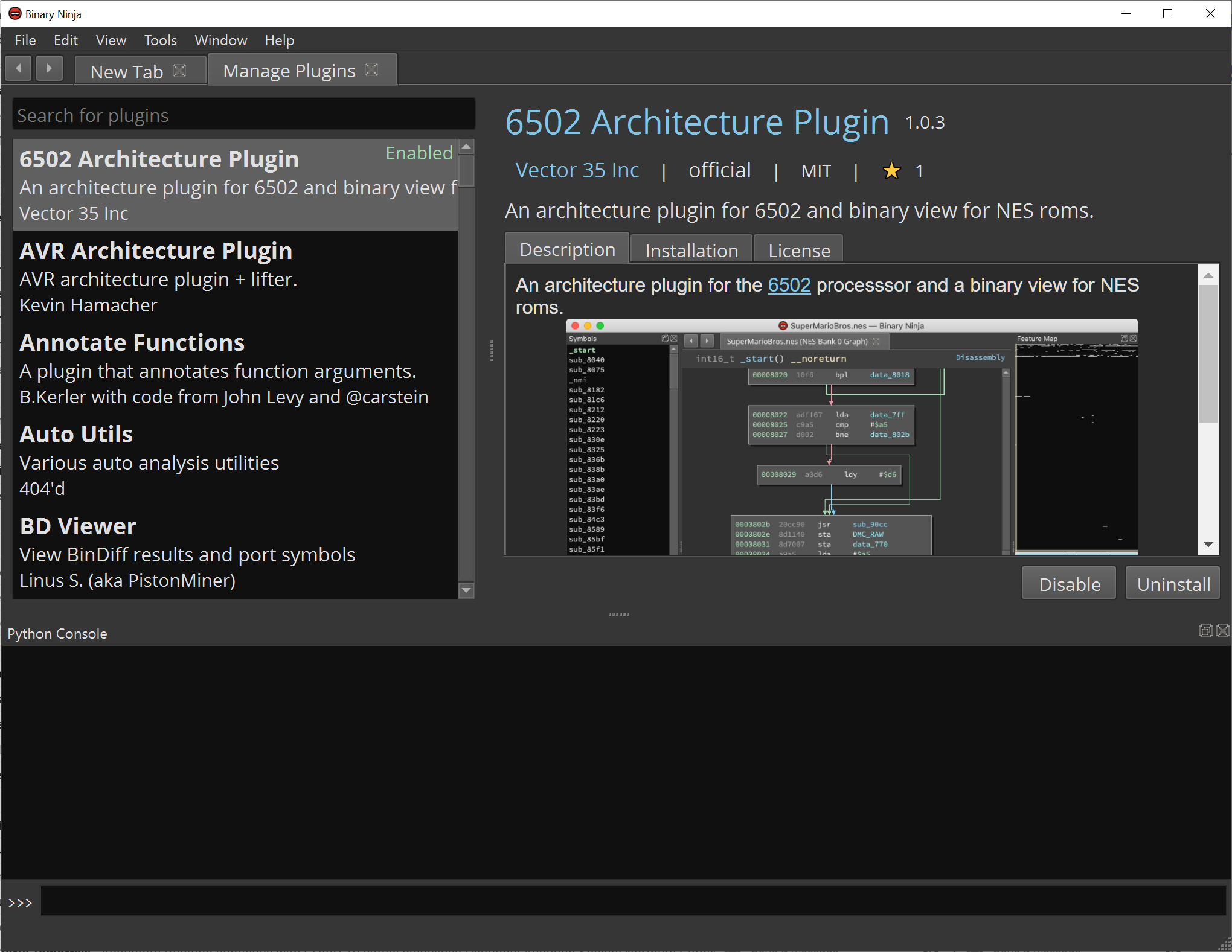Open the Edit menu

(x=66, y=40)
